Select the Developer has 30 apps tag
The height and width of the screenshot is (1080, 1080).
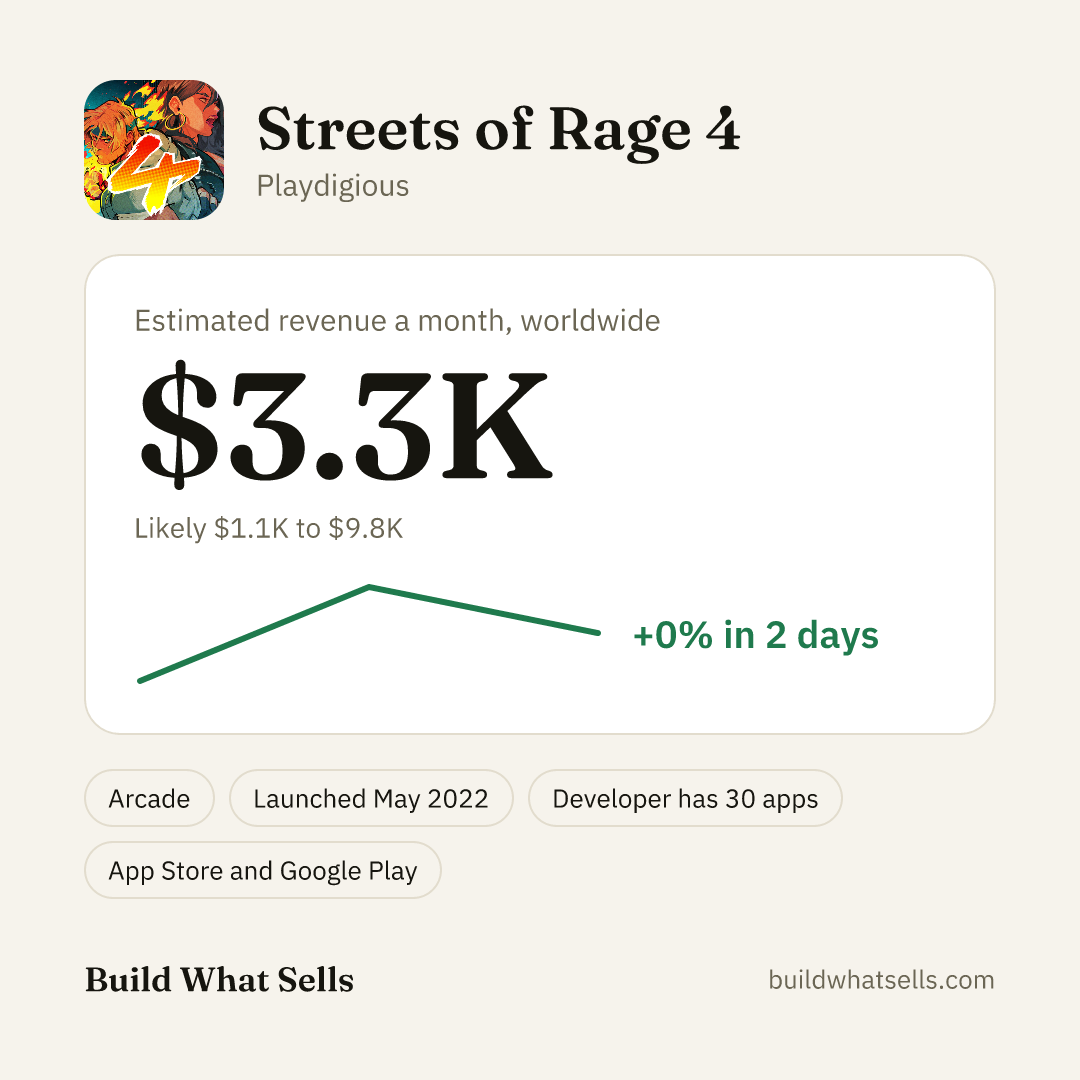tap(685, 798)
